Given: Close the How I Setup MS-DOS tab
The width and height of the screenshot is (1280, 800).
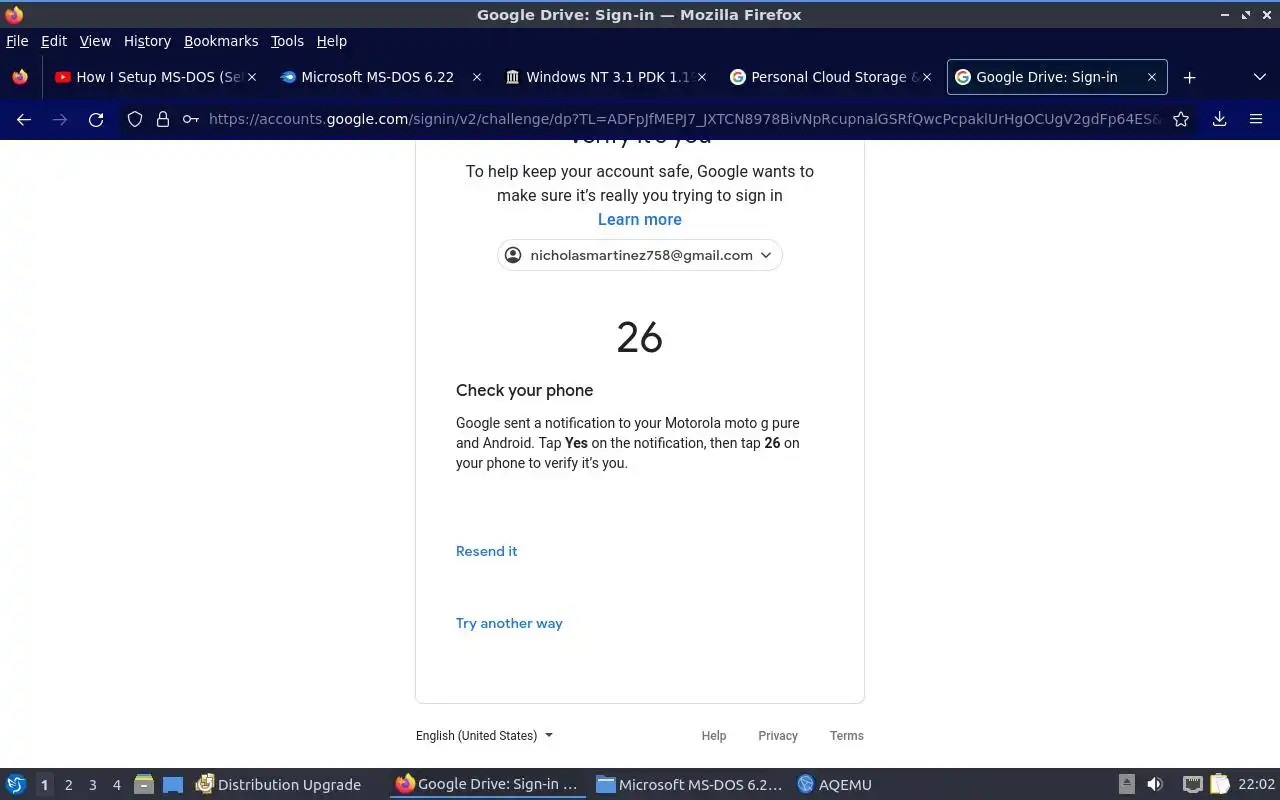Looking at the screenshot, I should pyautogui.click(x=252, y=77).
